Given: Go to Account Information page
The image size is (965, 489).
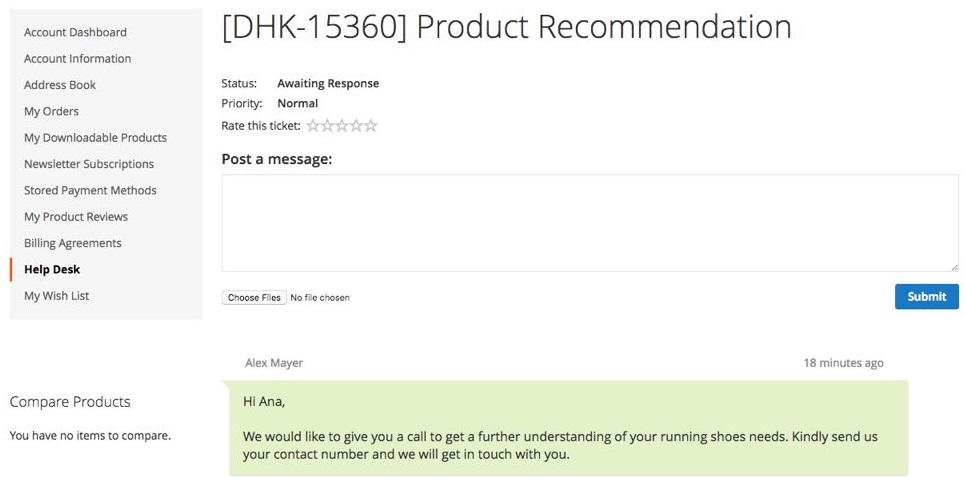Looking at the screenshot, I should tap(77, 59).
